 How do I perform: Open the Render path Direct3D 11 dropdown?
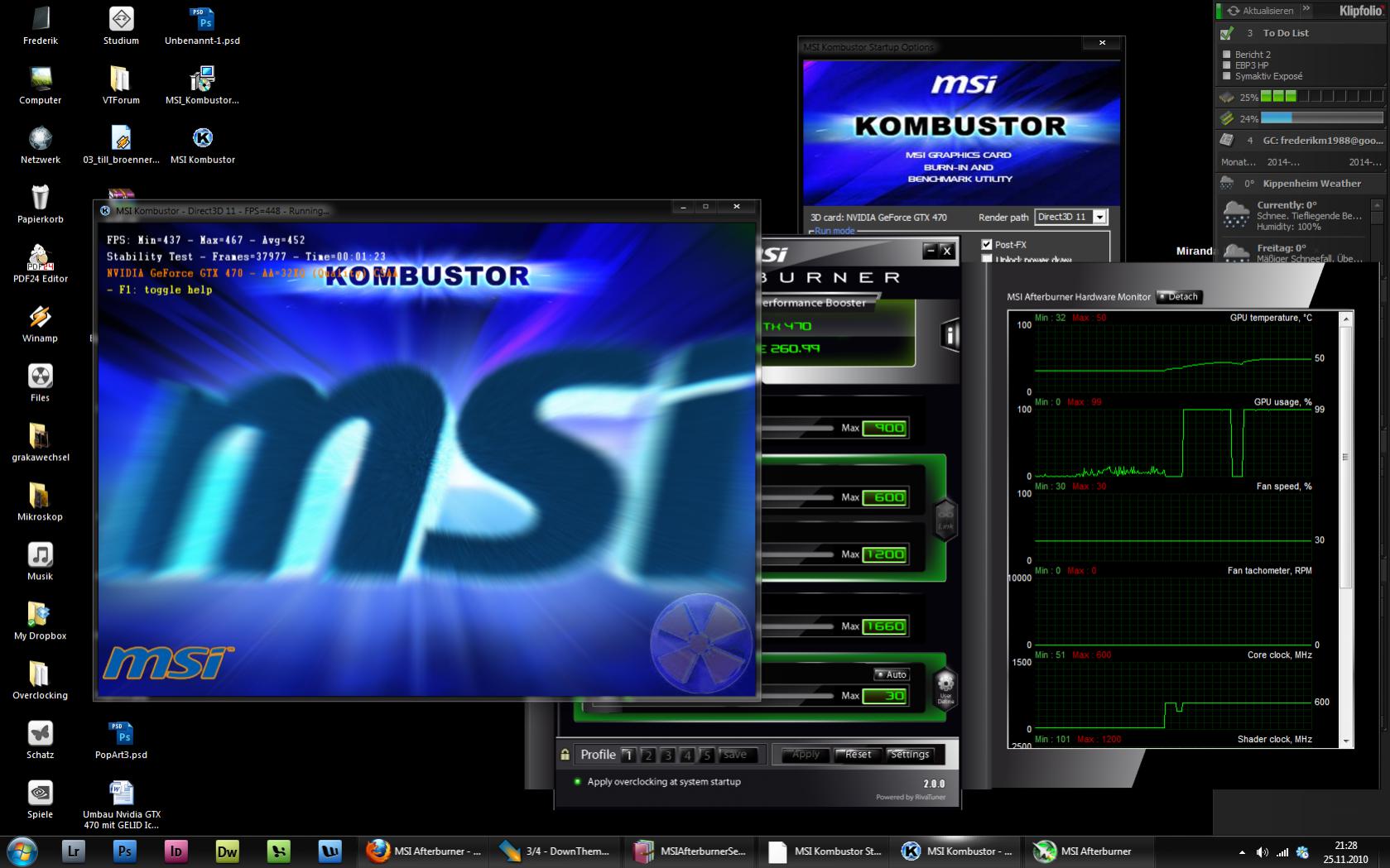[1099, 217]
